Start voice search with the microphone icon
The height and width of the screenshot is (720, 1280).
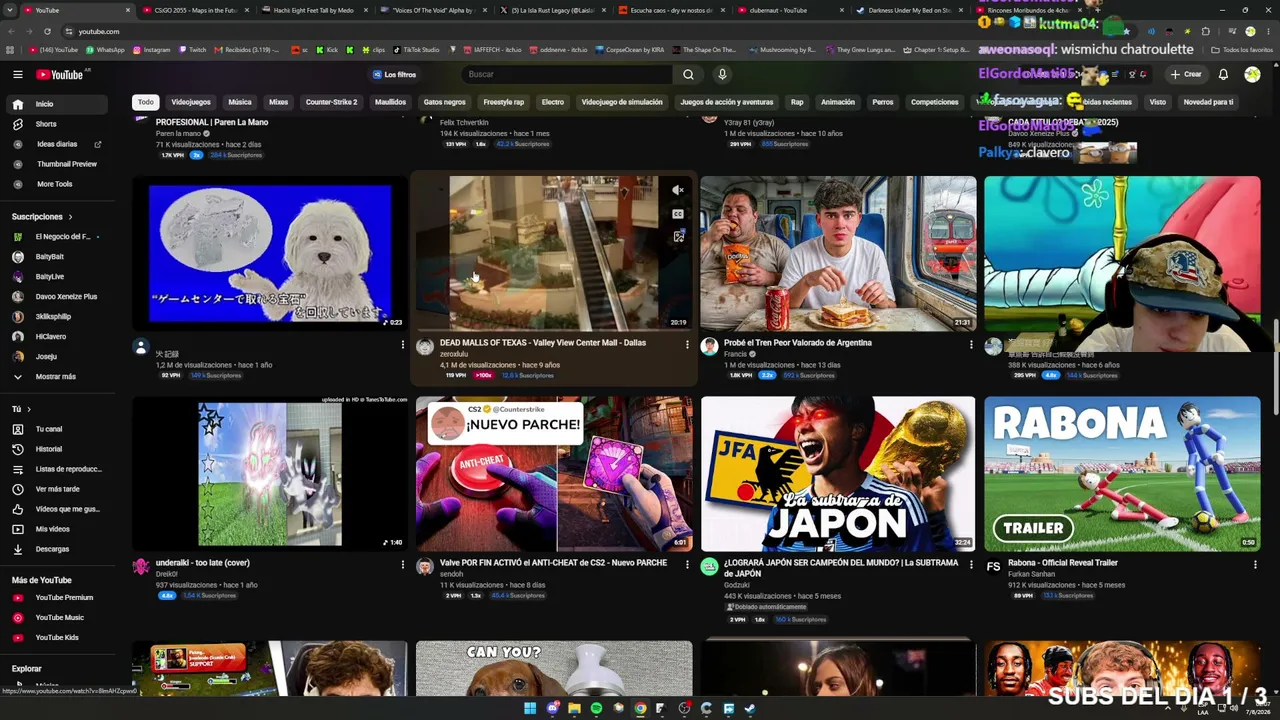coord(722,74)
